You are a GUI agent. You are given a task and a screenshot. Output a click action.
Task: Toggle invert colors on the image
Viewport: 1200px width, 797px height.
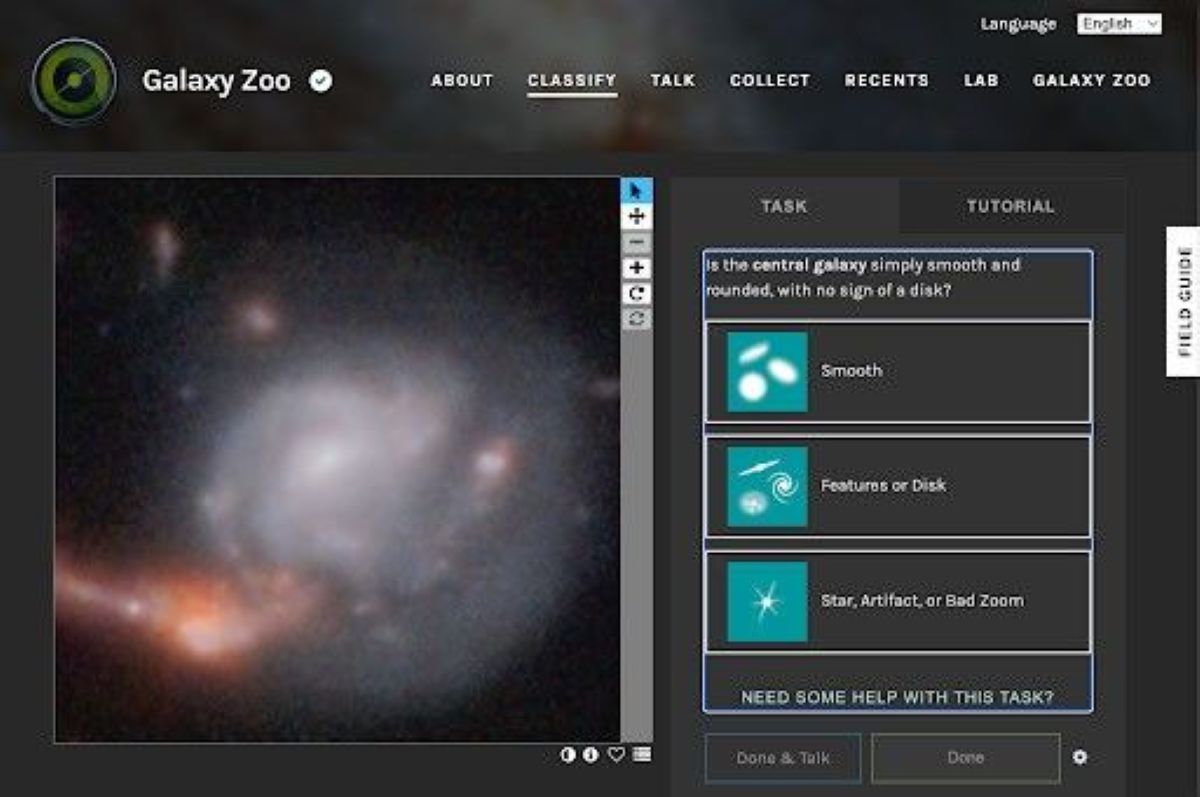coord(568,754)
